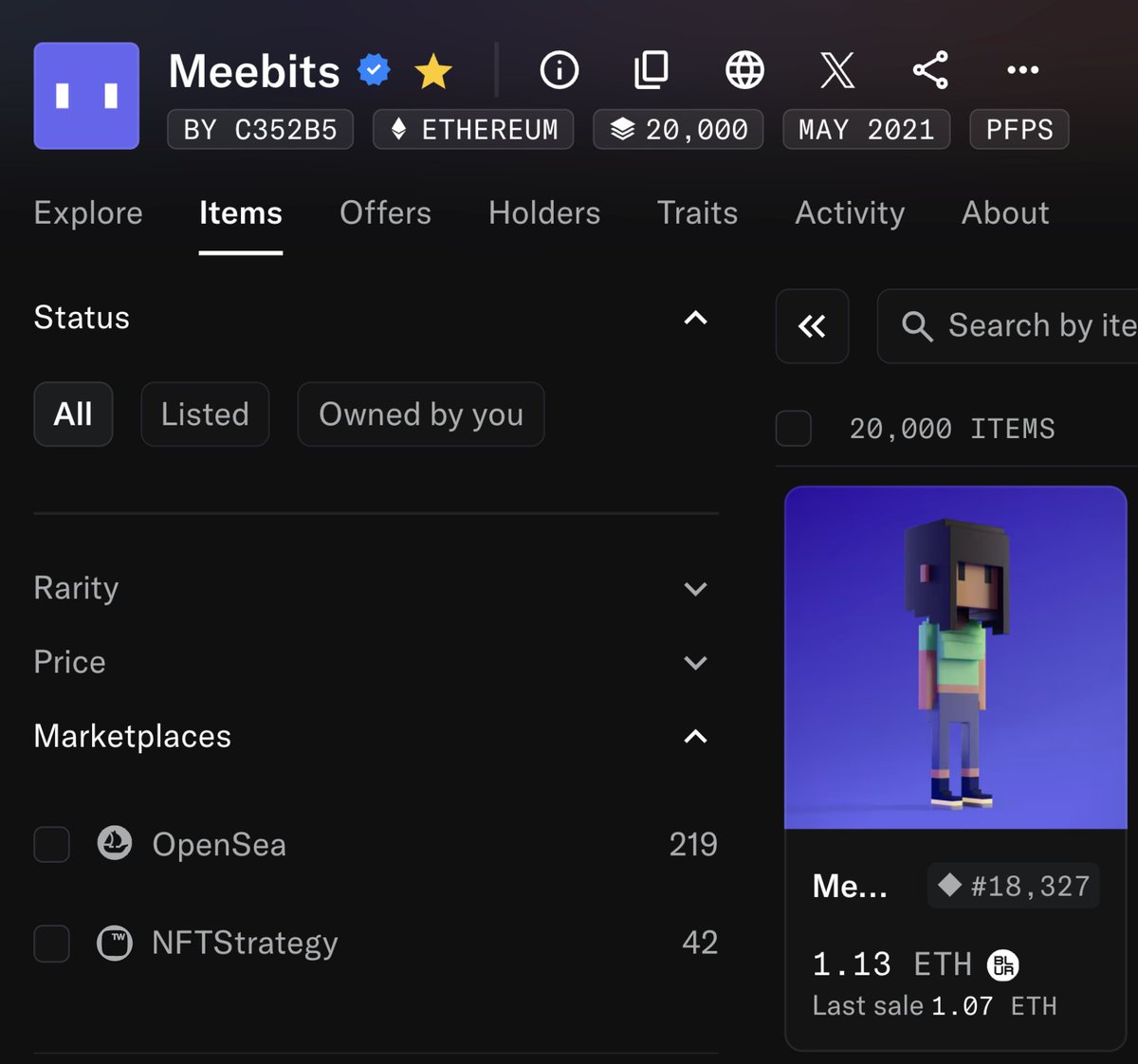The image size is (1138, 1064).
Task: Click the diamond rarity icon by #18,327
Action: [949, 886]
